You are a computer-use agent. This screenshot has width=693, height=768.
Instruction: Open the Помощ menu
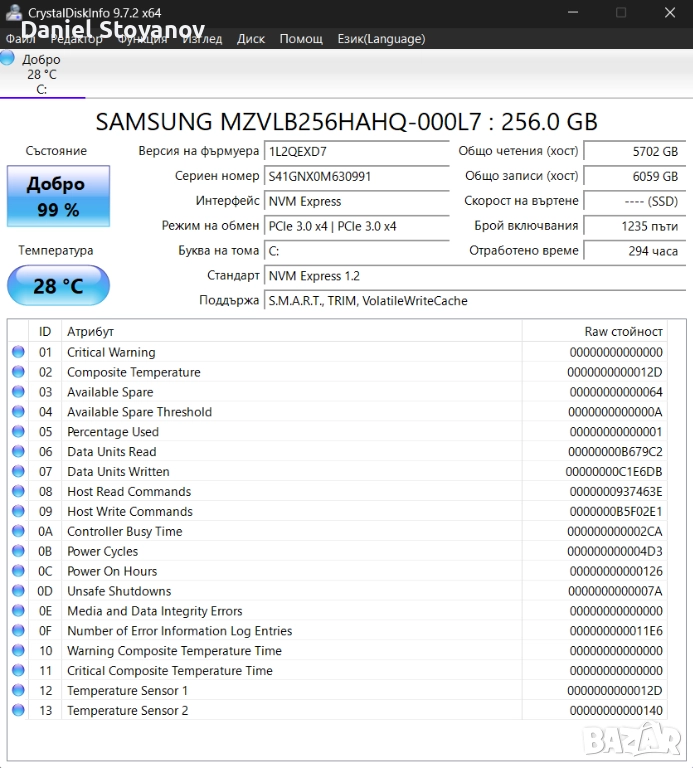(301, 39)
